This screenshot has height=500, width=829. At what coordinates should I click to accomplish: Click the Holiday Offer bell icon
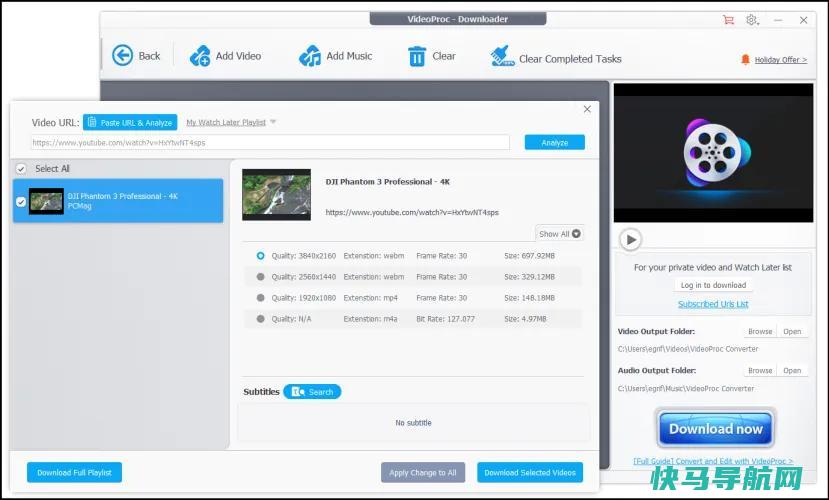745,59
